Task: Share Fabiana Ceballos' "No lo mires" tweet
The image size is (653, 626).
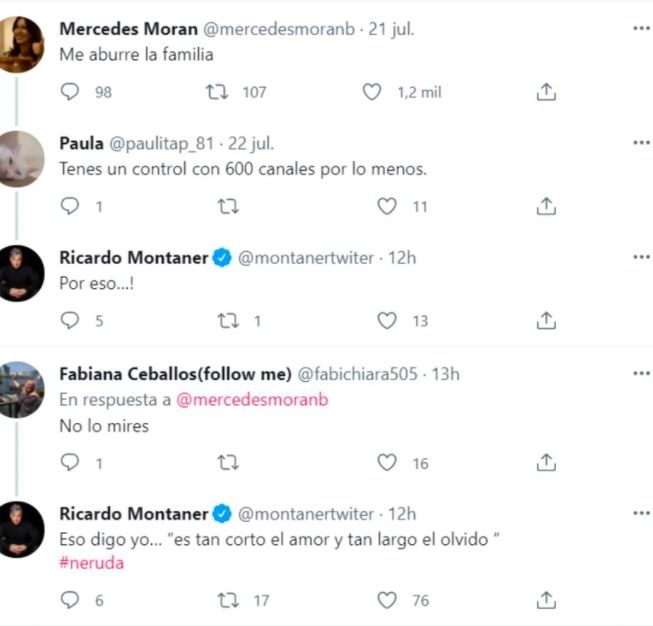Action: 546,463
